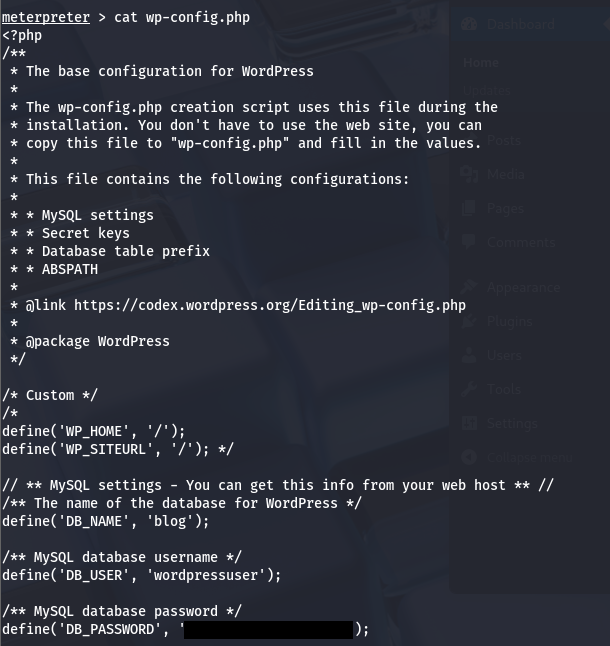The height and width of the screenshot is (646, 610).
Task: Click the Comments speech bubble icon
Action: tap(470, 243)
